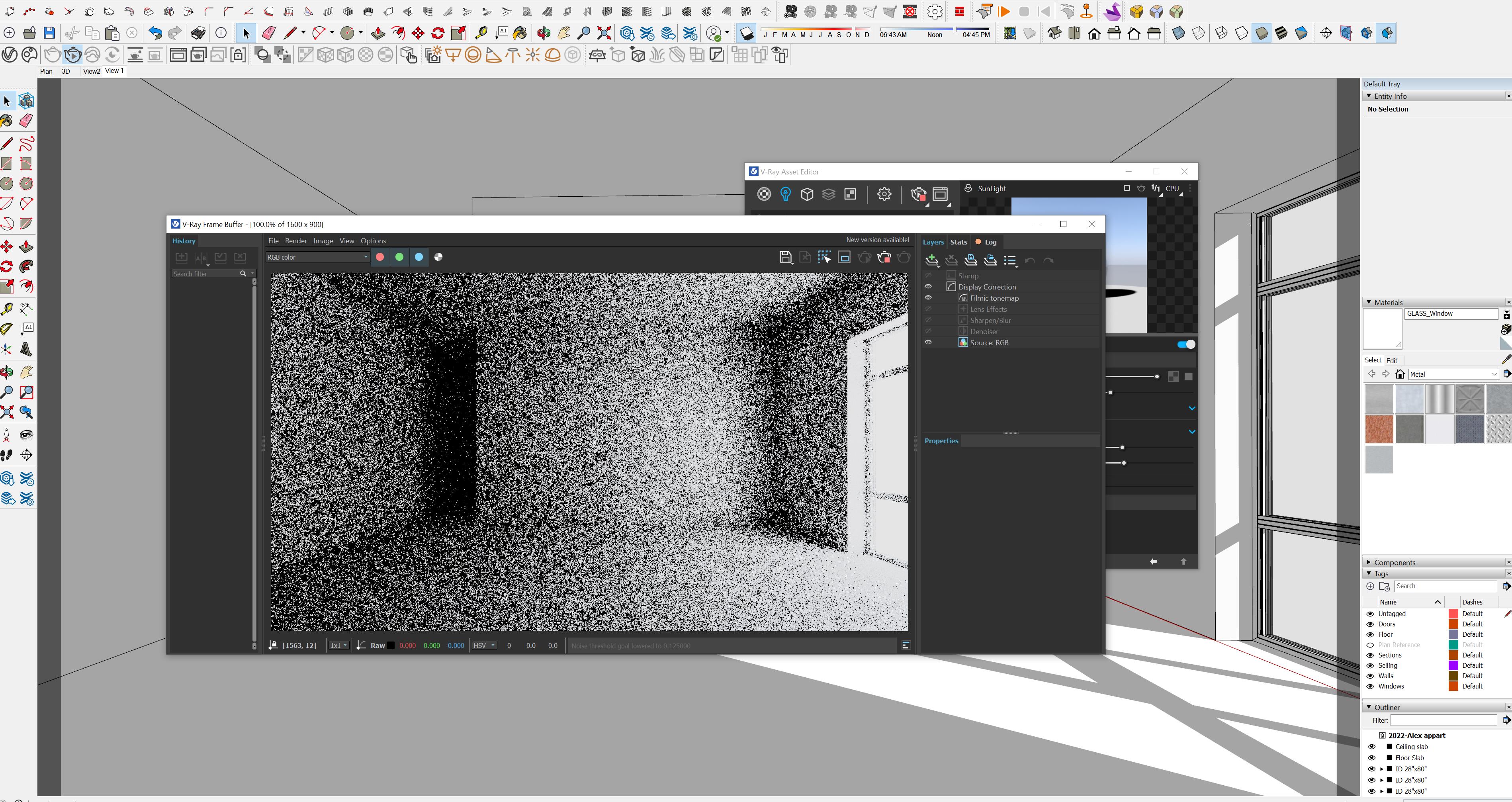Select orange-red metal material thumbnail
This screenshot has width=1512, height=802.
[1379, 429]
